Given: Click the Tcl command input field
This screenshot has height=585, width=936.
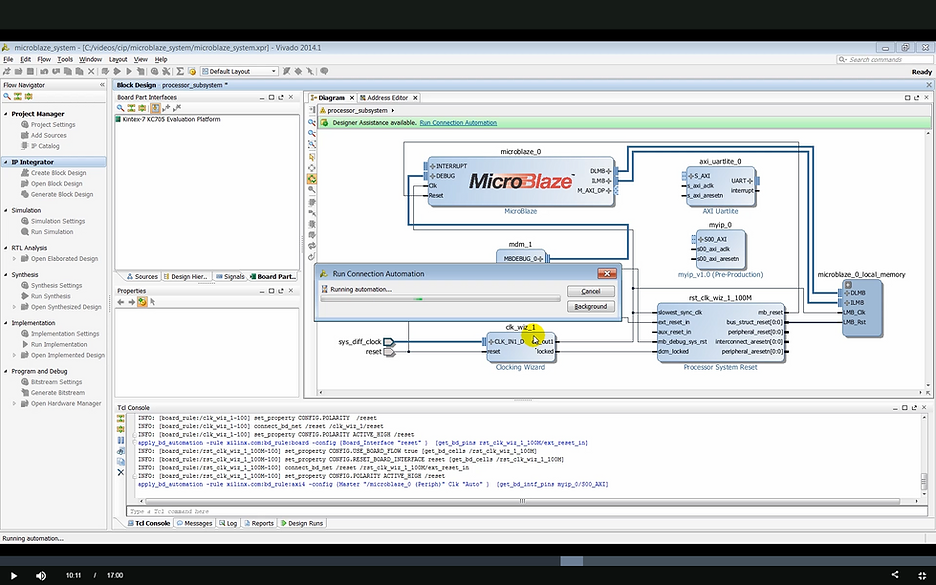Looking at the screenshot, I should 300,510.
